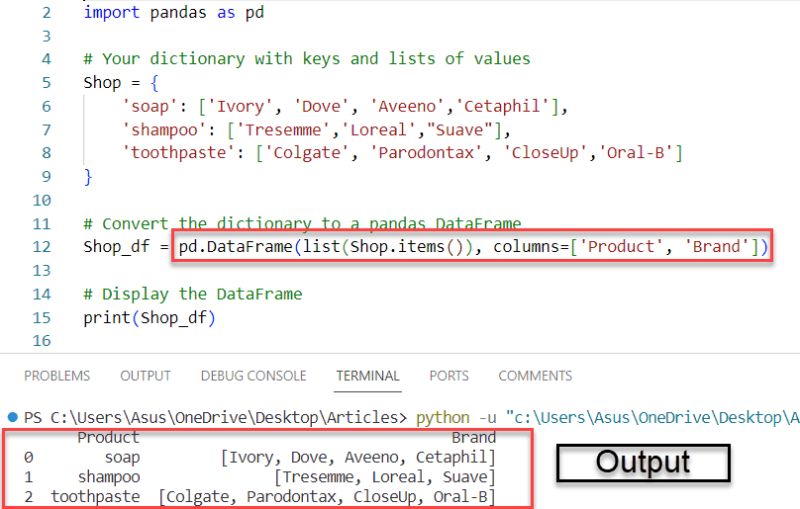800x509 pixels.
Task: Click the toothpaste row in terminal output
Action: pos(260,497)
